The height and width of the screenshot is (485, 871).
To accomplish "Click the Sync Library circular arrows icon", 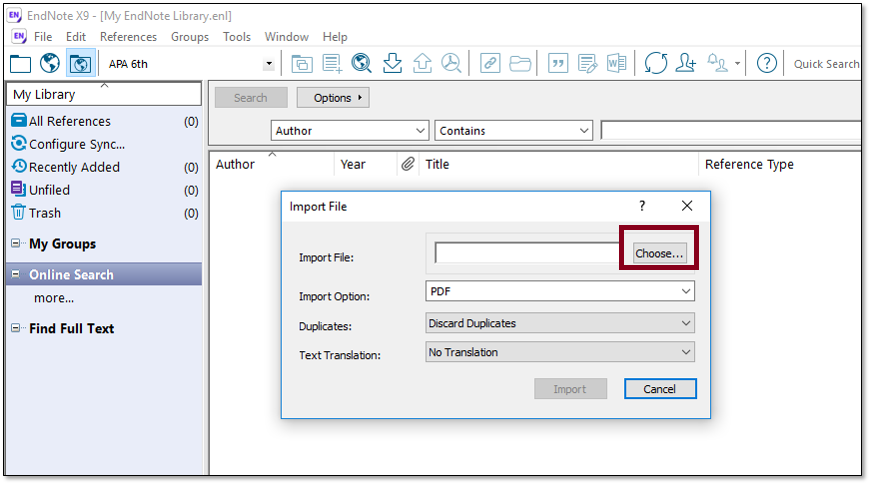I will (656, 63).
